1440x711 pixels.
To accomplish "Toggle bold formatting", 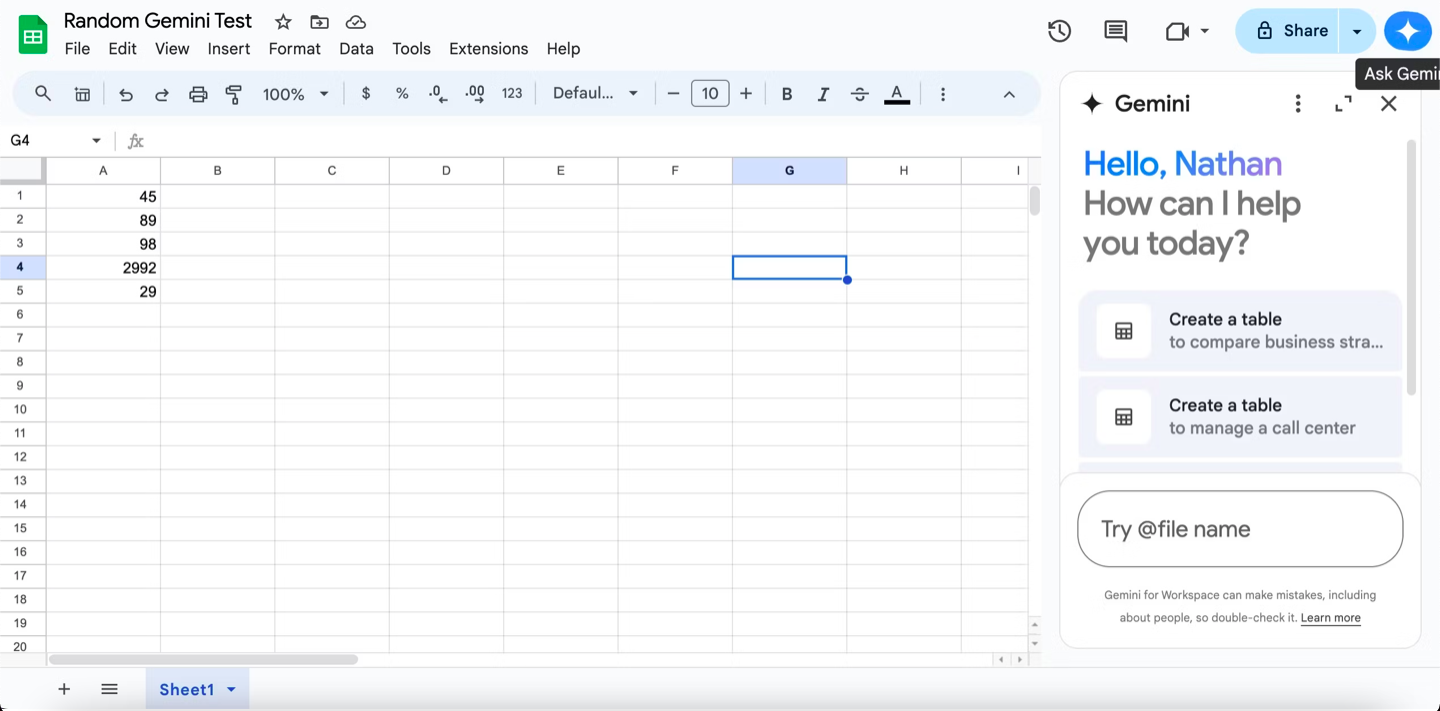I will pos(787,94).
